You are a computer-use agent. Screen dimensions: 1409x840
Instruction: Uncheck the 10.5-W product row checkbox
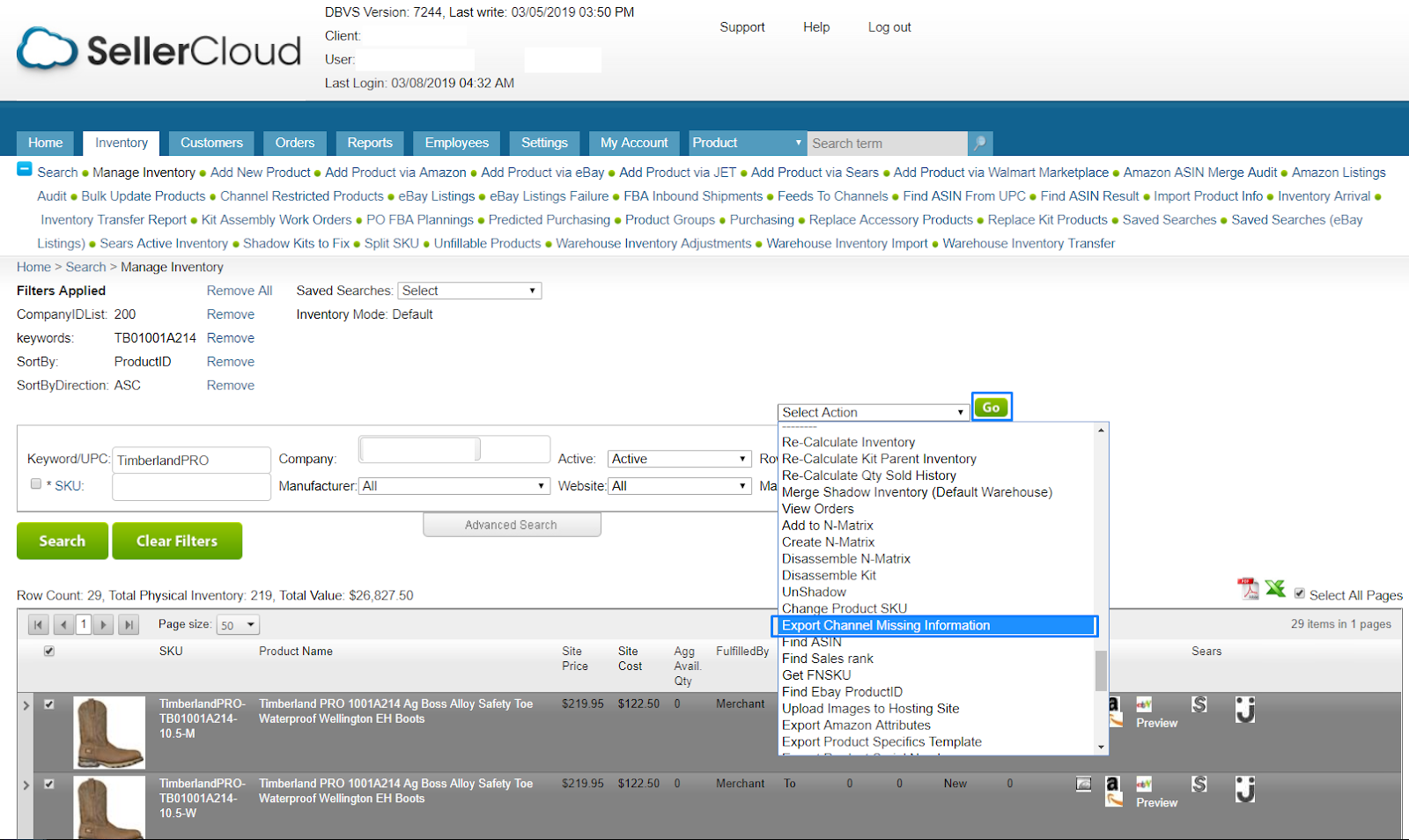tap(49, 784)
